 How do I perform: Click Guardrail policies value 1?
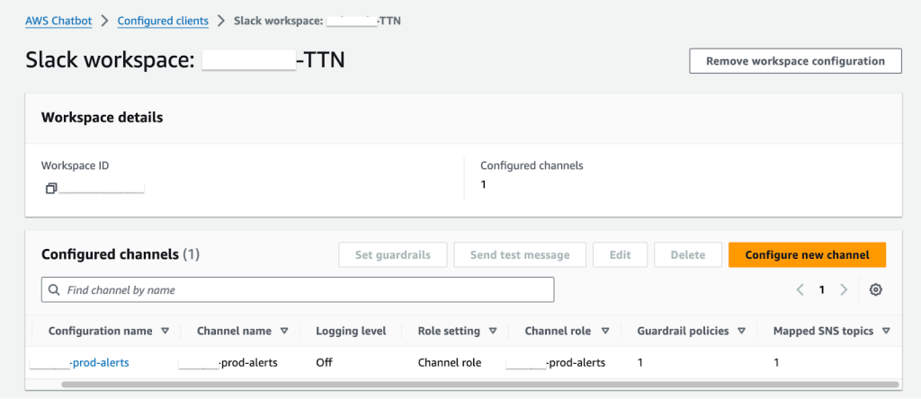640,363
